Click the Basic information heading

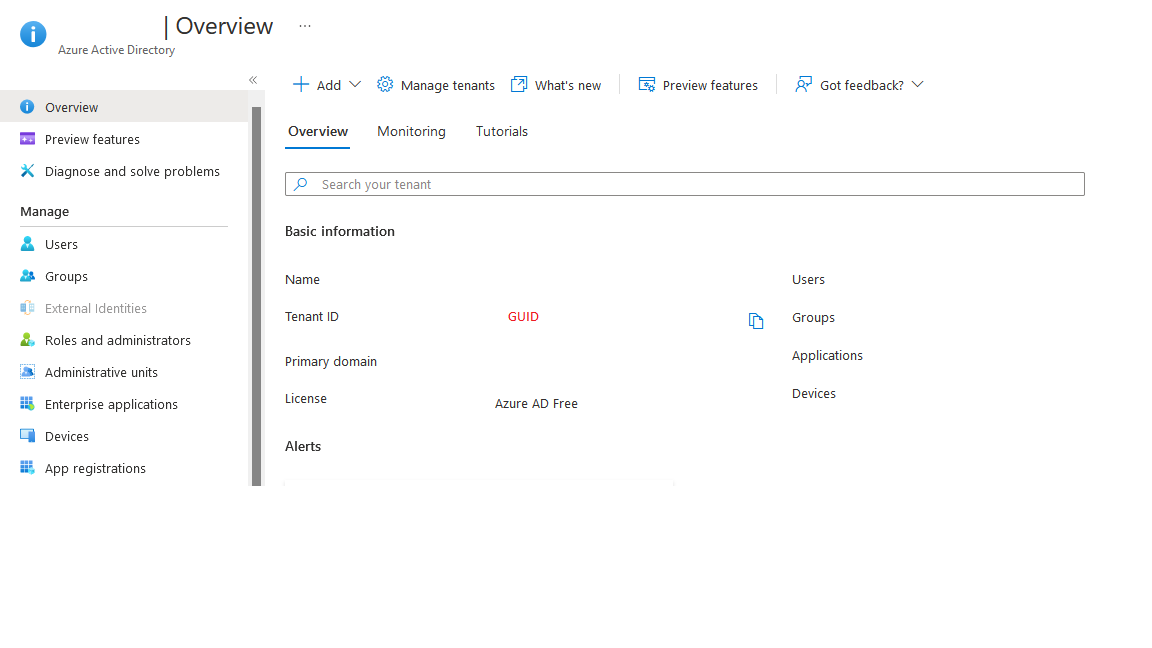pos(339,231)
